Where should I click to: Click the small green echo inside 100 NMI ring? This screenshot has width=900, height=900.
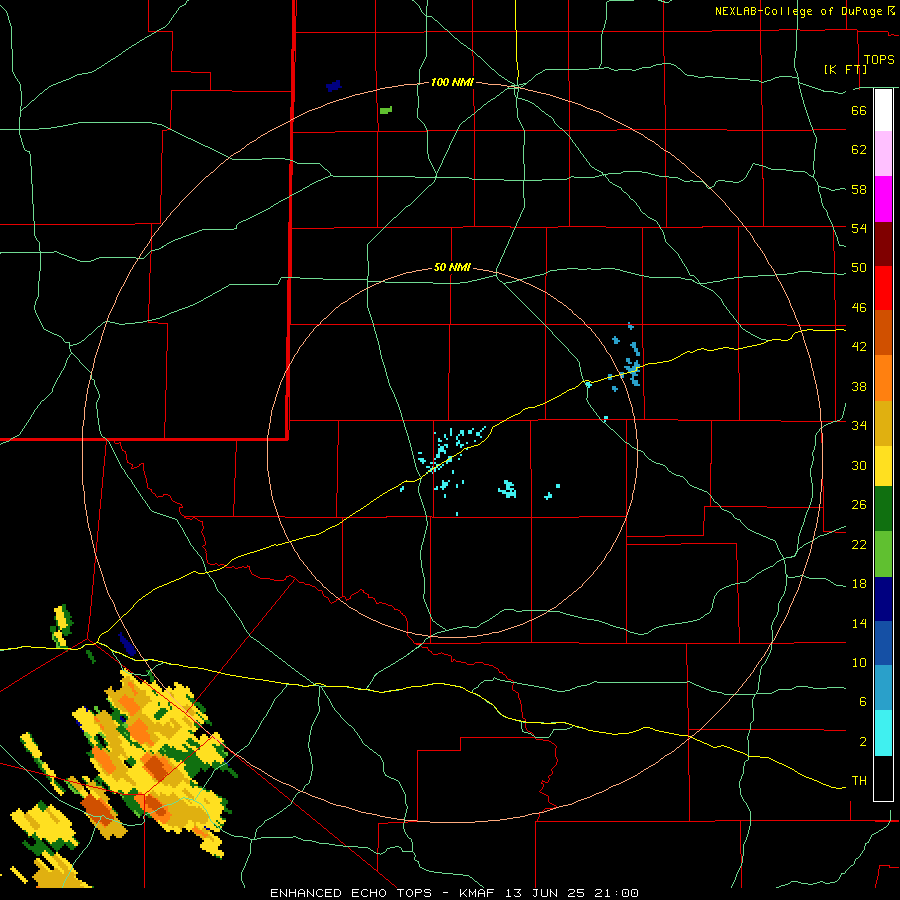386,110
